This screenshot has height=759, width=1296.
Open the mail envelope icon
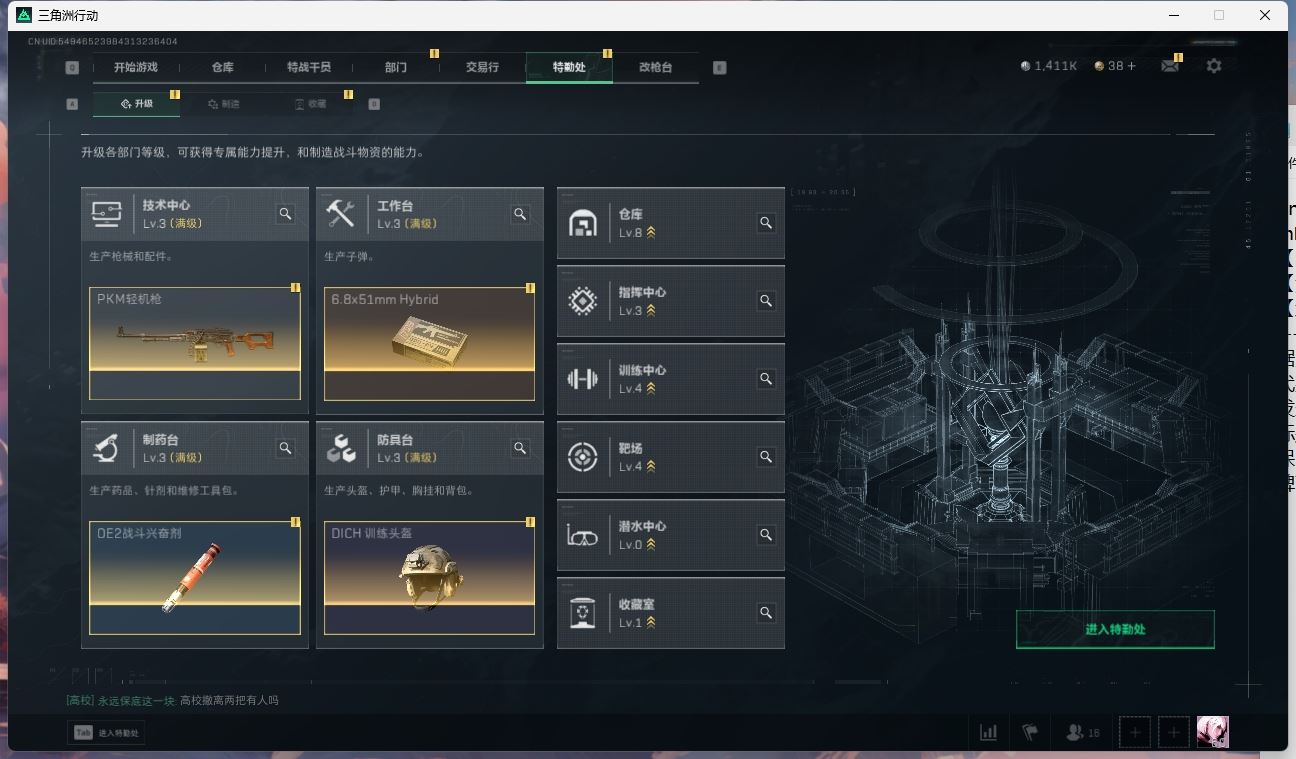tap(1169, 66)
